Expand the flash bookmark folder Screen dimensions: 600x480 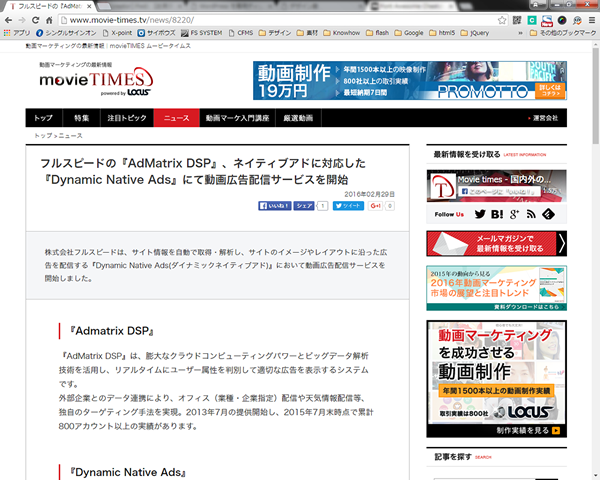click(378, 33)
